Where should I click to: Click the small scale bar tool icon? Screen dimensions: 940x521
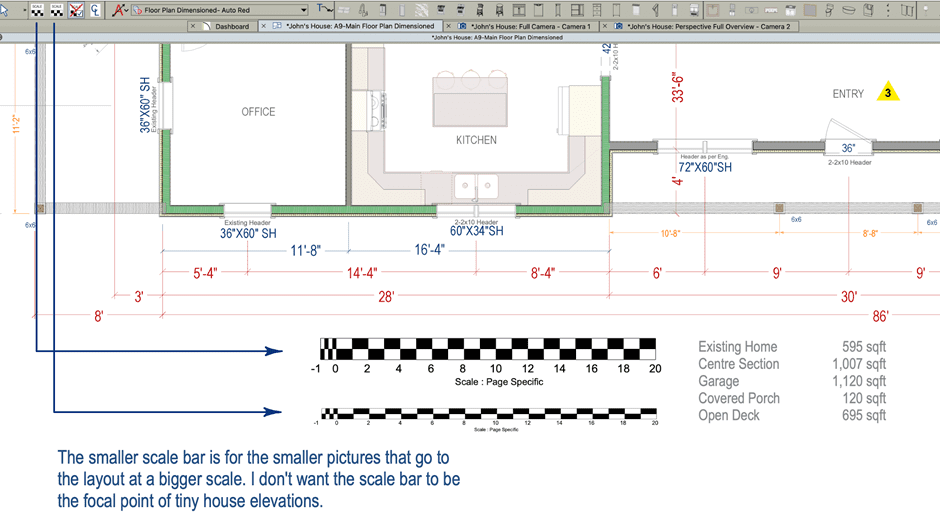[56, 9]
